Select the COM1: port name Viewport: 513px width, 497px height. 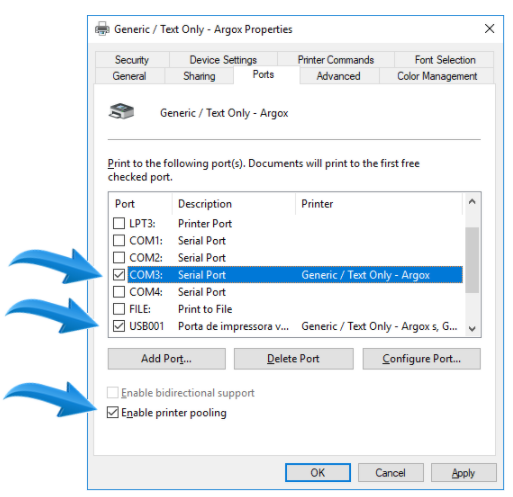tap(146, 240)
